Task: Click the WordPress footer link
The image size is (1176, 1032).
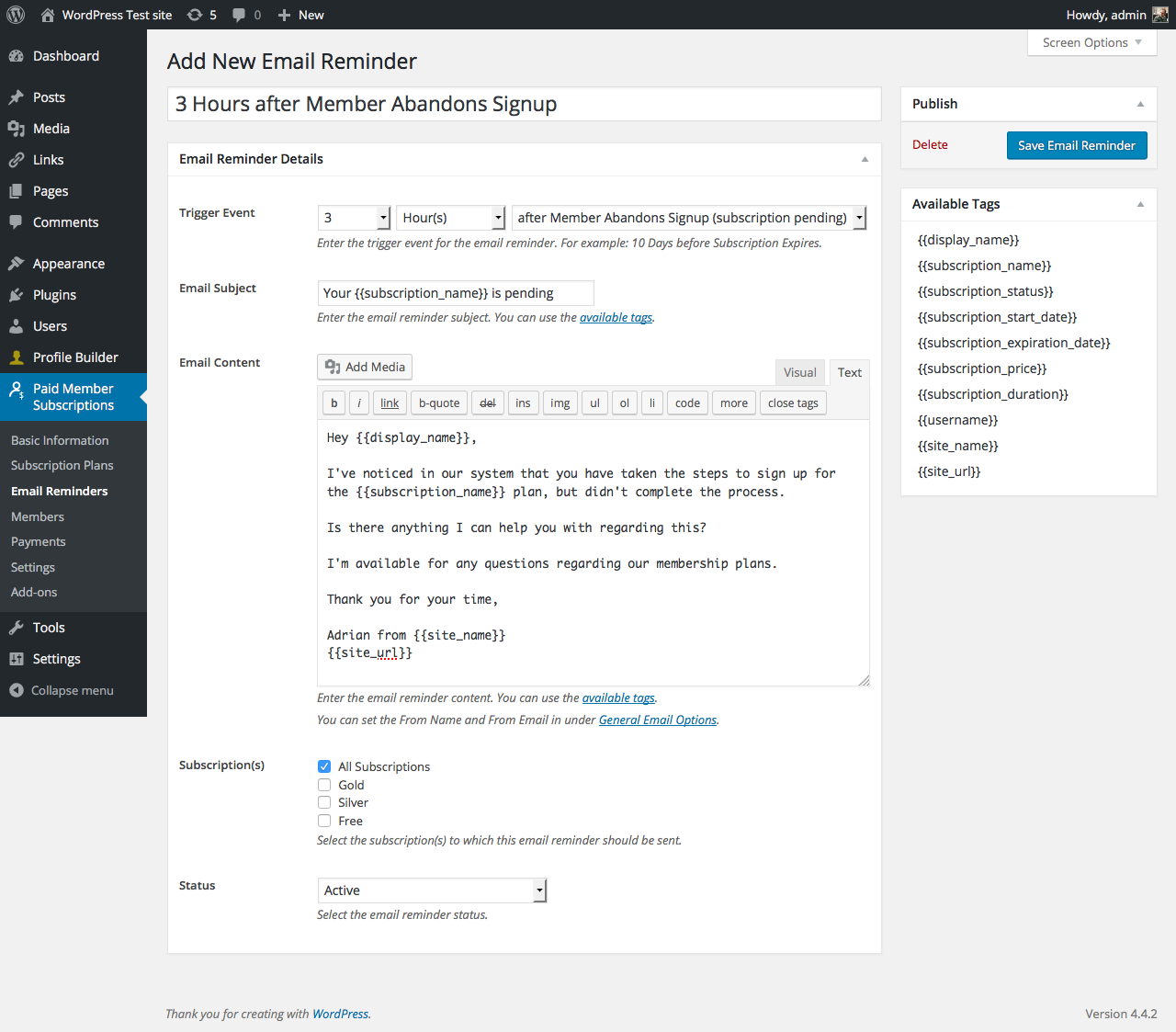Action: point(340,1014)
